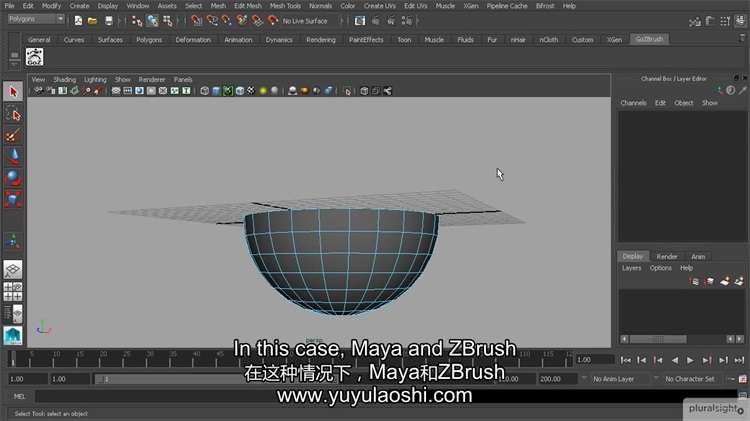Toggle textured display checker icon
Viewport: 750px width, 421px height.
tap(251, 91)
